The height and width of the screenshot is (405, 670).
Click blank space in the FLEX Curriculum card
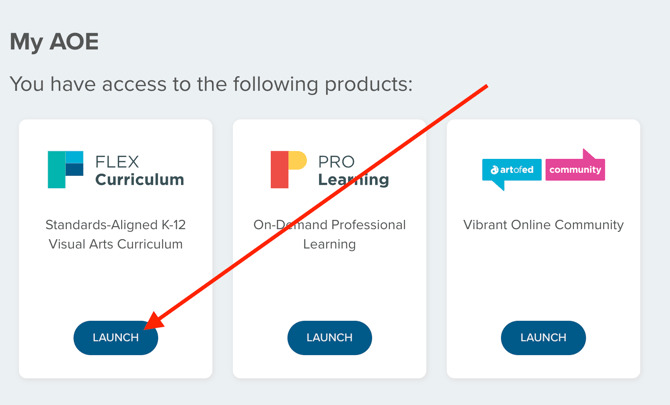click(116, 285)
